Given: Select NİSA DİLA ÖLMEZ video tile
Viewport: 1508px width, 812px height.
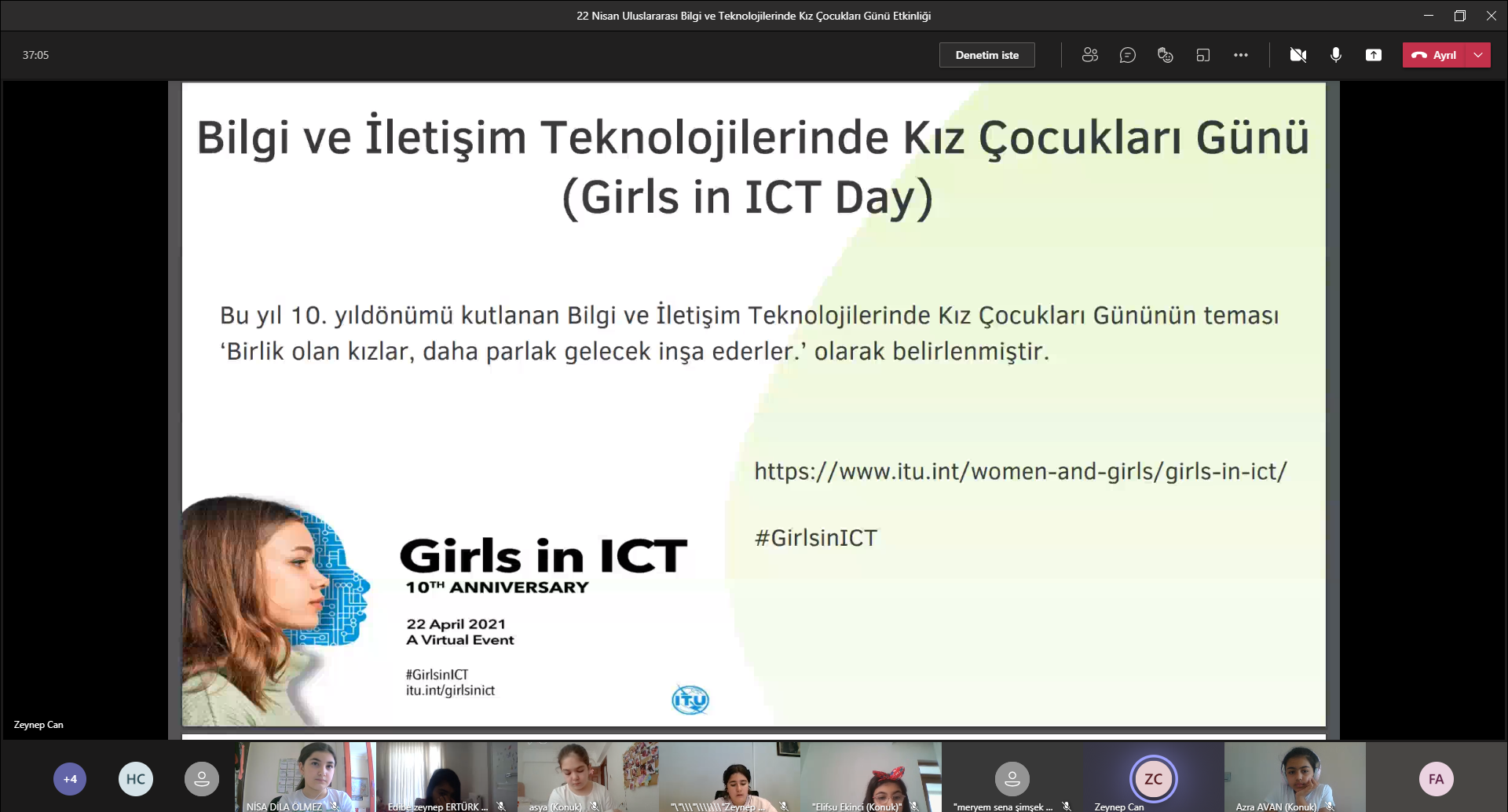Looking at the screenshot, I should 306,777.
